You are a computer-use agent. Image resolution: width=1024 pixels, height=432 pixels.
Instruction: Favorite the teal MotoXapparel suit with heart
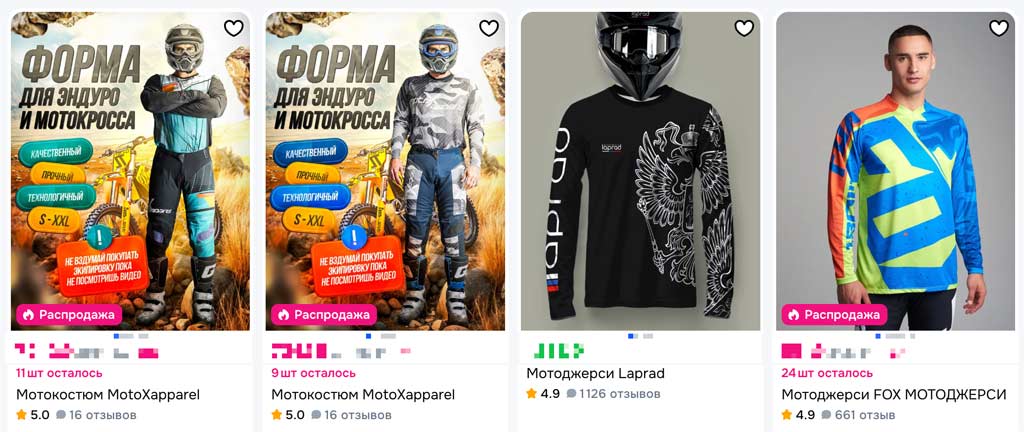coord(233,27)
